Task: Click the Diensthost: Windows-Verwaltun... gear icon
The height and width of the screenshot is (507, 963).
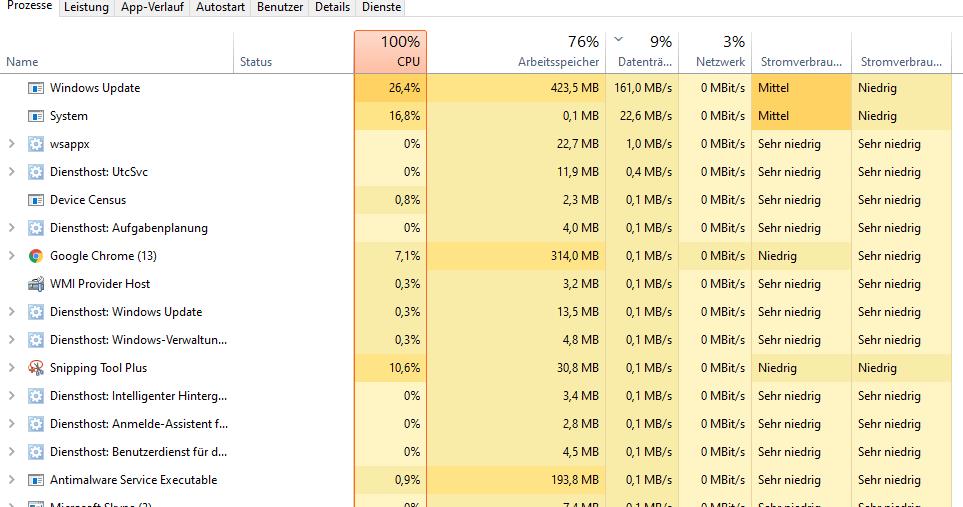Action: click(36, 340)
